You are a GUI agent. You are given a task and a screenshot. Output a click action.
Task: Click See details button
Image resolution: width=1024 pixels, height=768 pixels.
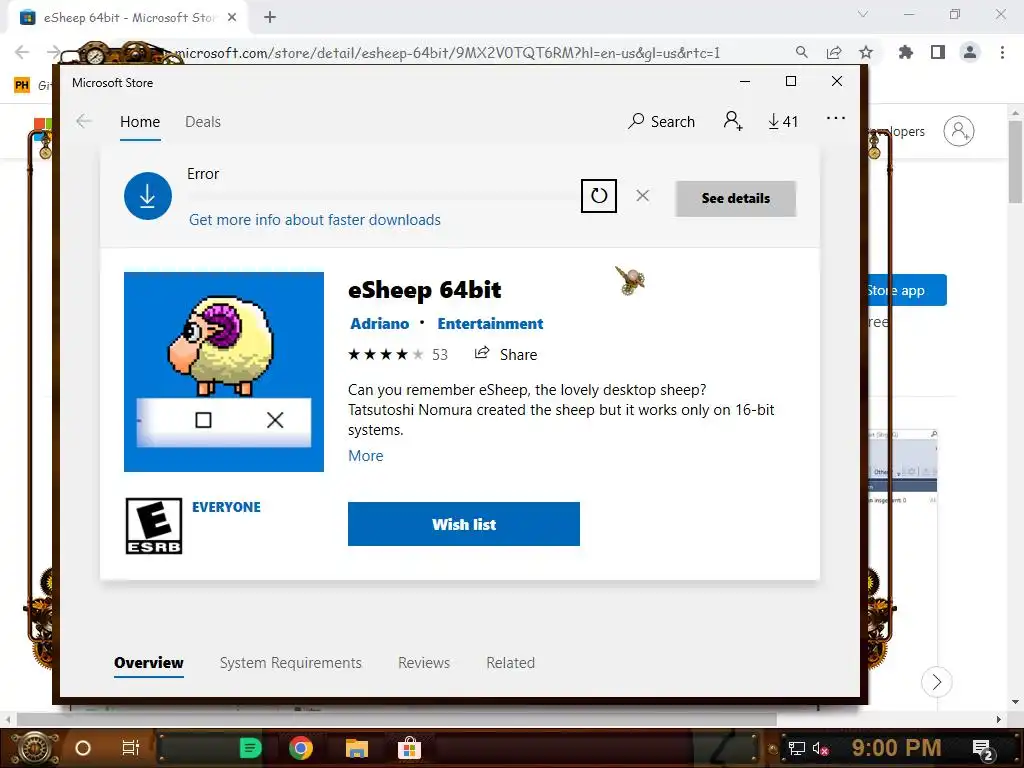tap(735, 199)
